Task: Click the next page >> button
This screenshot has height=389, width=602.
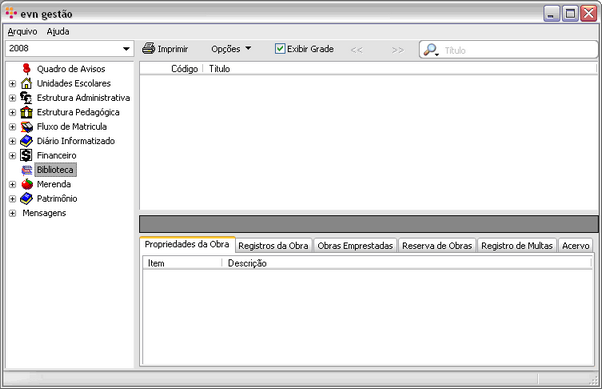Action: [x=398, y=50]
